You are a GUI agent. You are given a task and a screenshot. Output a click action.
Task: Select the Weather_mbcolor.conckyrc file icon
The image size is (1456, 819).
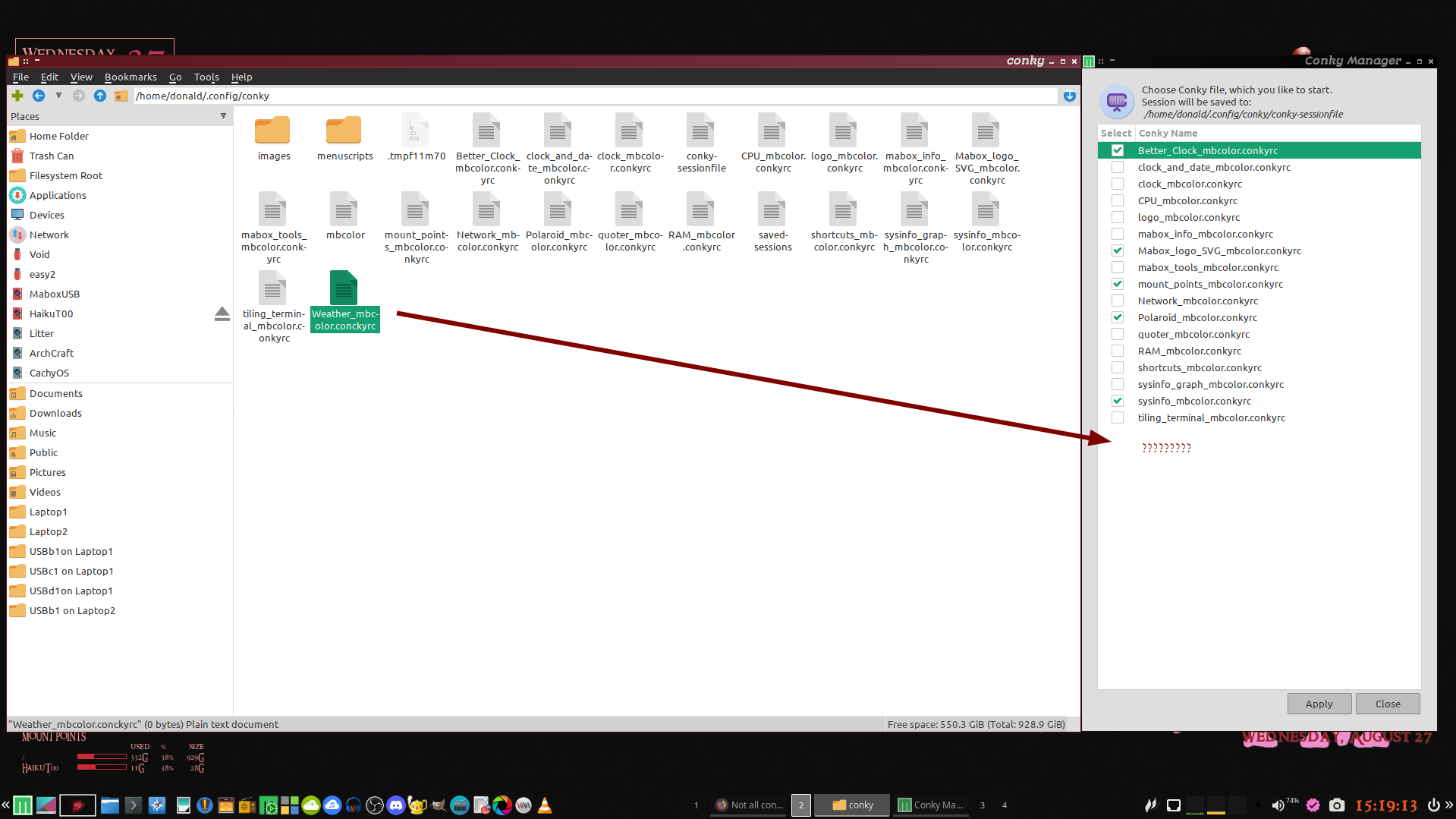(344, 288)
